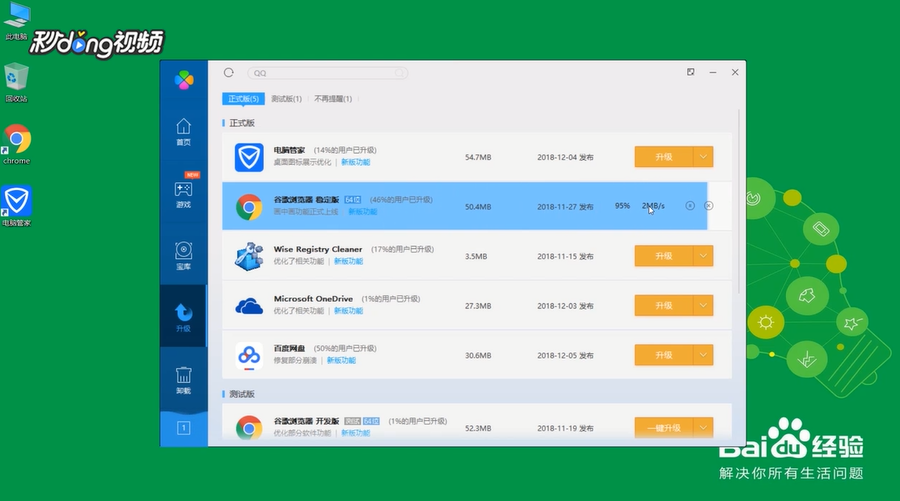Viewport: 900px width, 501px height.
Task: Open 新版功能 link under Microsoft OneDrive
Action: pos(348,311)
